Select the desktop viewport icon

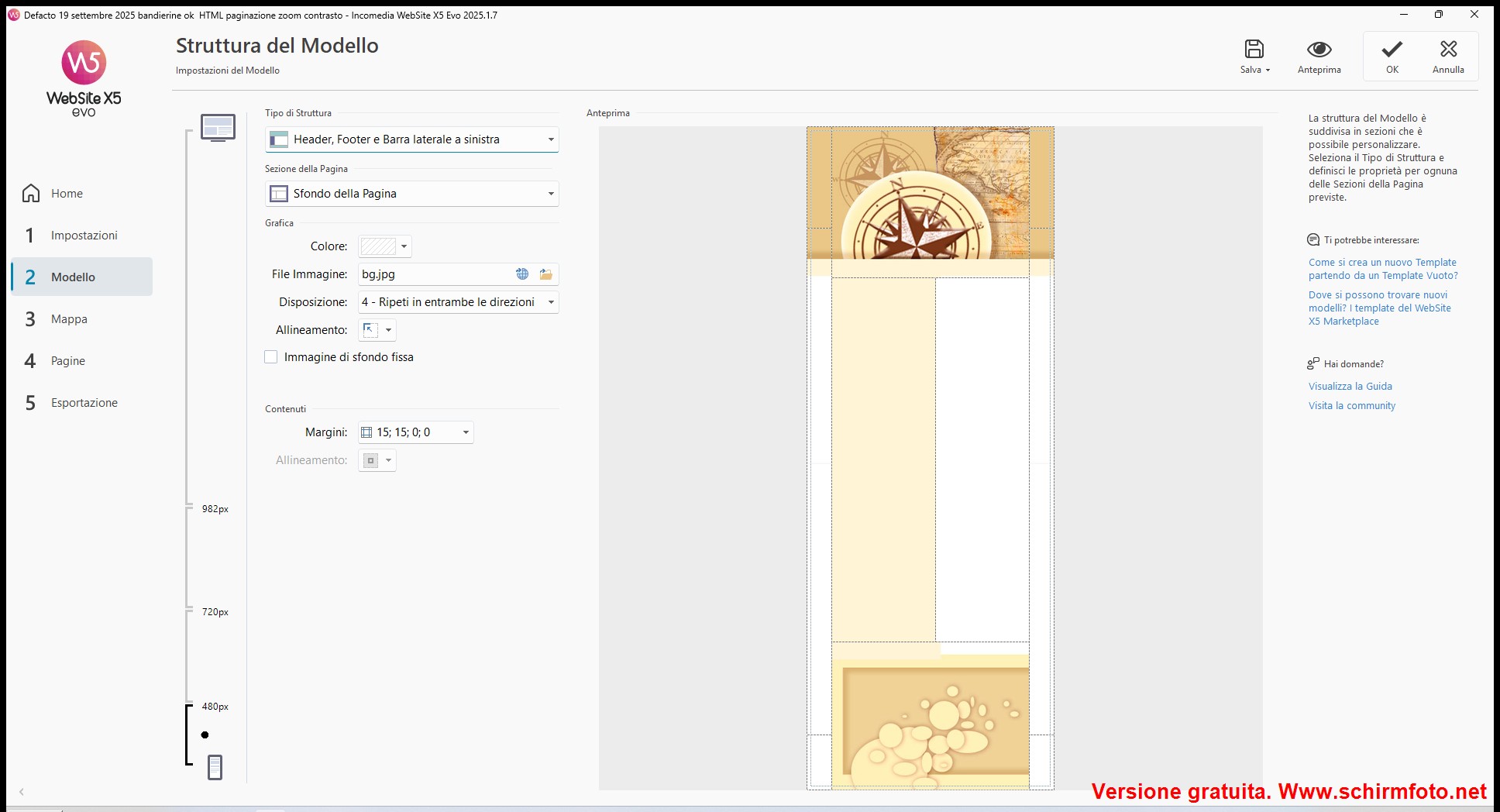point(218,128)
